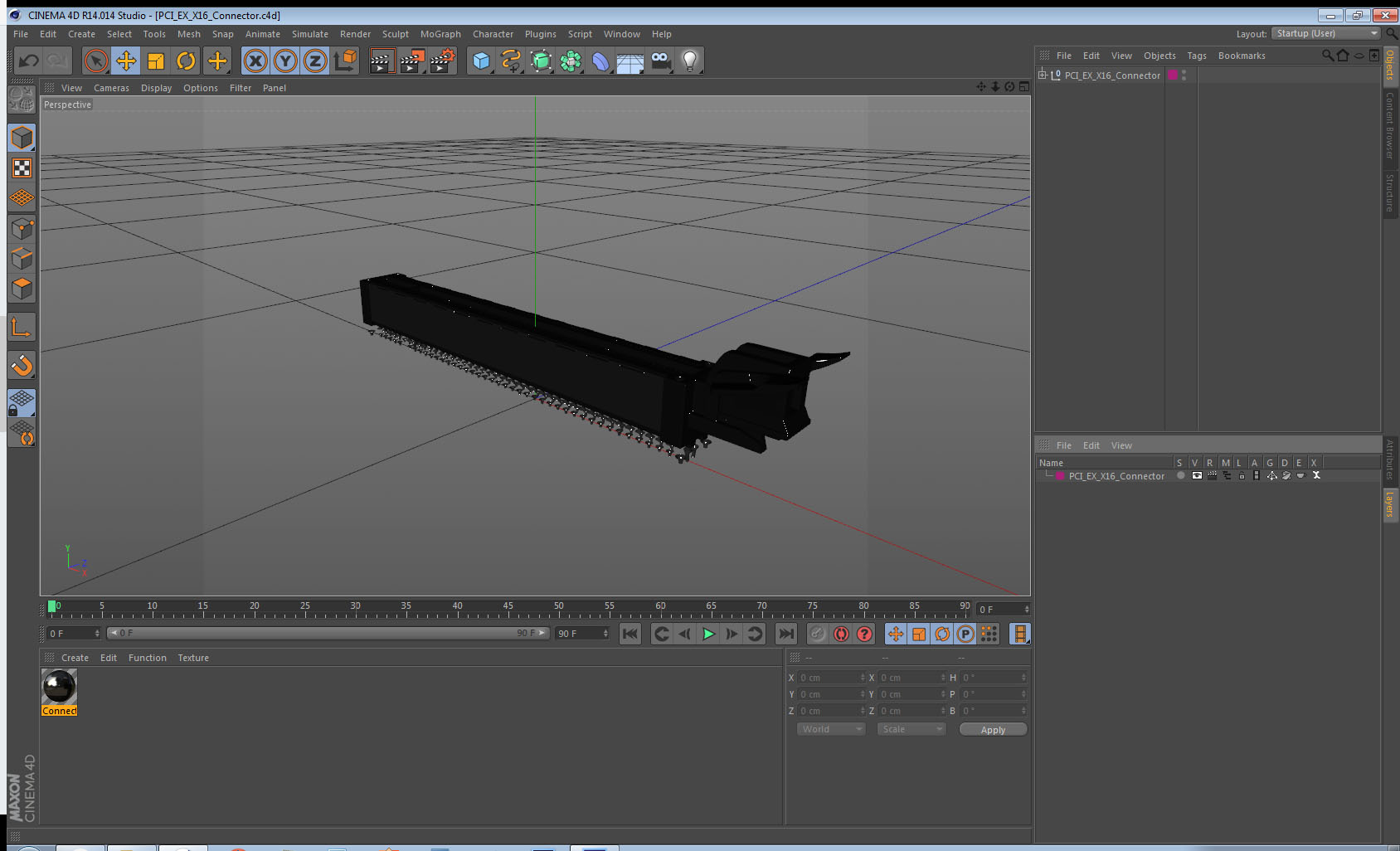Open the Layout dropdown Startup (User)

tap(1327, 33)
